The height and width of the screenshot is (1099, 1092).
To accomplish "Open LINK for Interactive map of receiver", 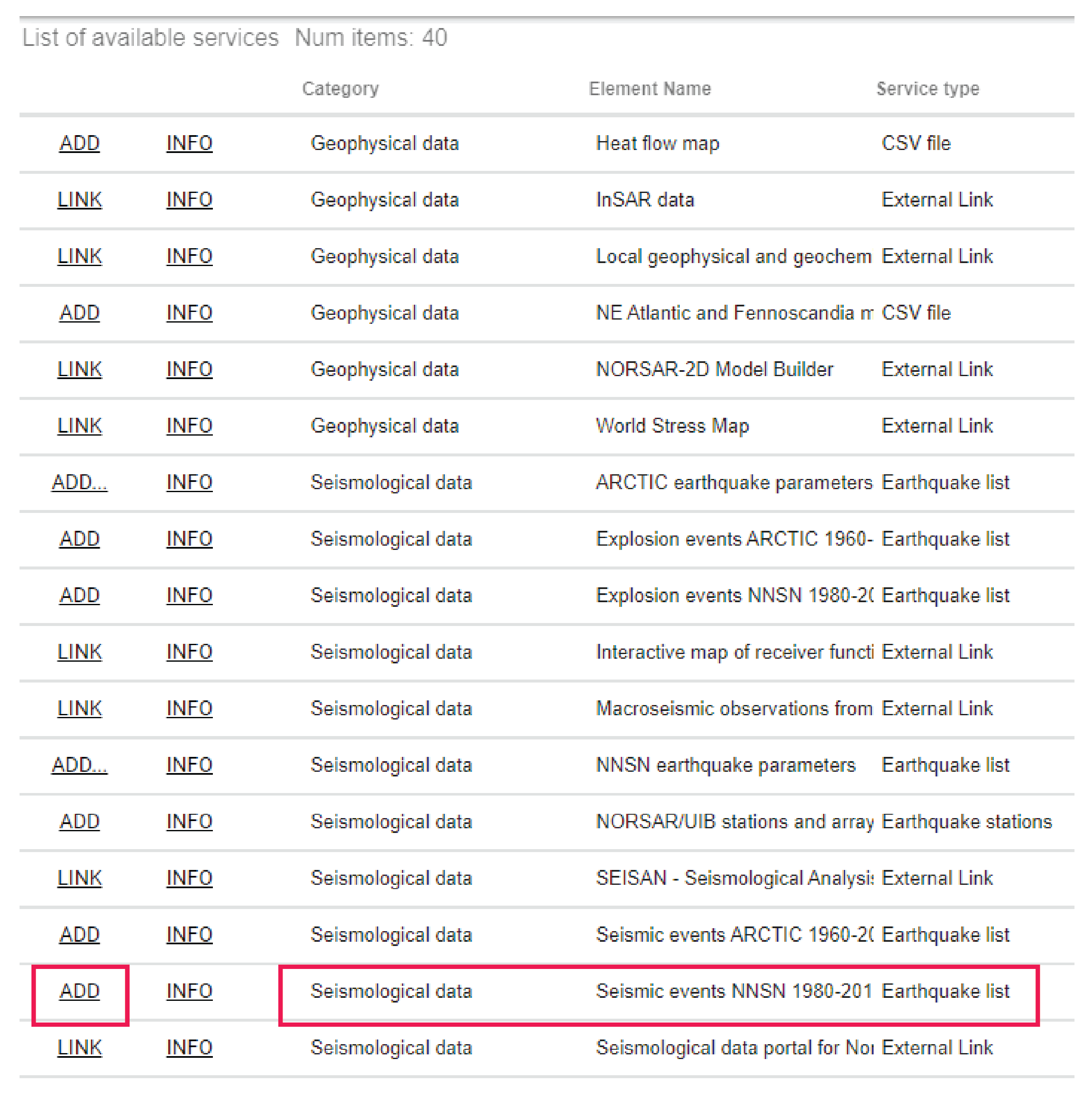I will click(79, 652).
